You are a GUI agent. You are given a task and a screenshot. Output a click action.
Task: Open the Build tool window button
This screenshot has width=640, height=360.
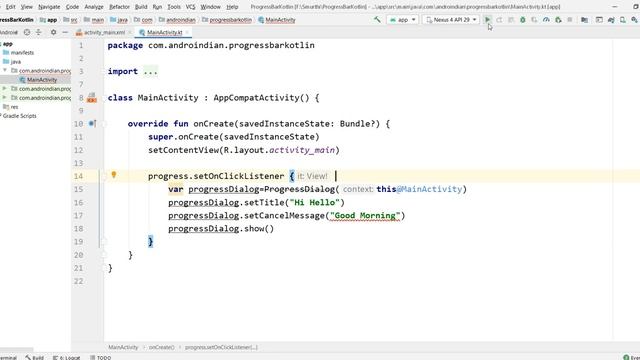(x=35, y=357)
